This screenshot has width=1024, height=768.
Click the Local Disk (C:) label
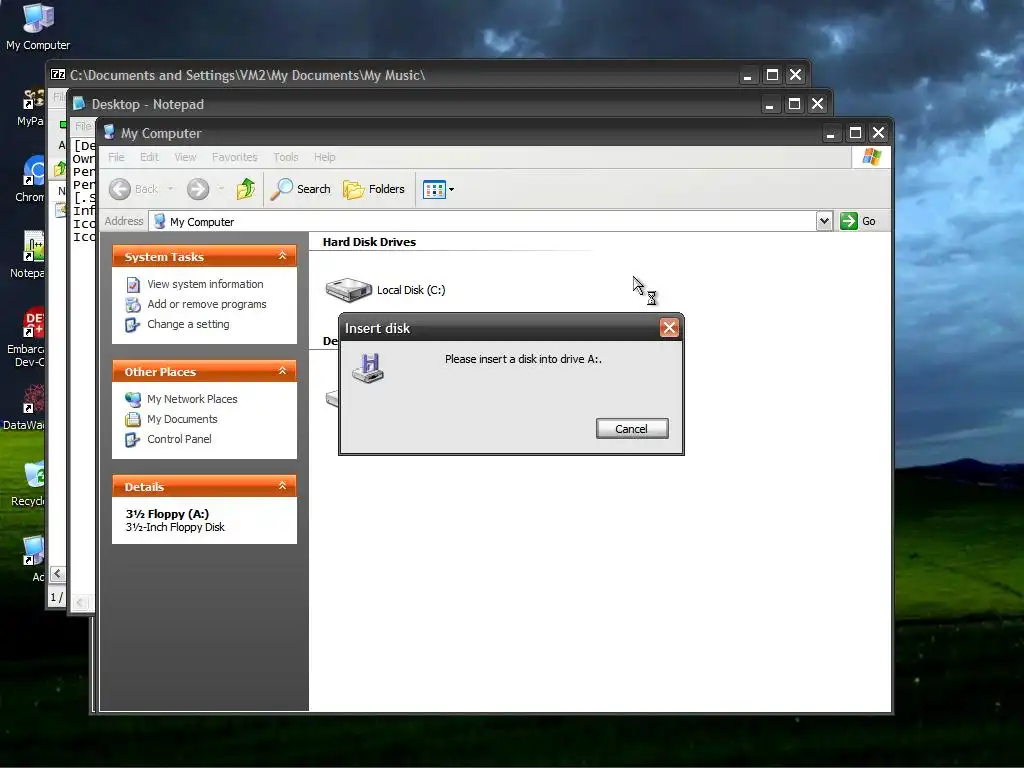coord(411,290)
